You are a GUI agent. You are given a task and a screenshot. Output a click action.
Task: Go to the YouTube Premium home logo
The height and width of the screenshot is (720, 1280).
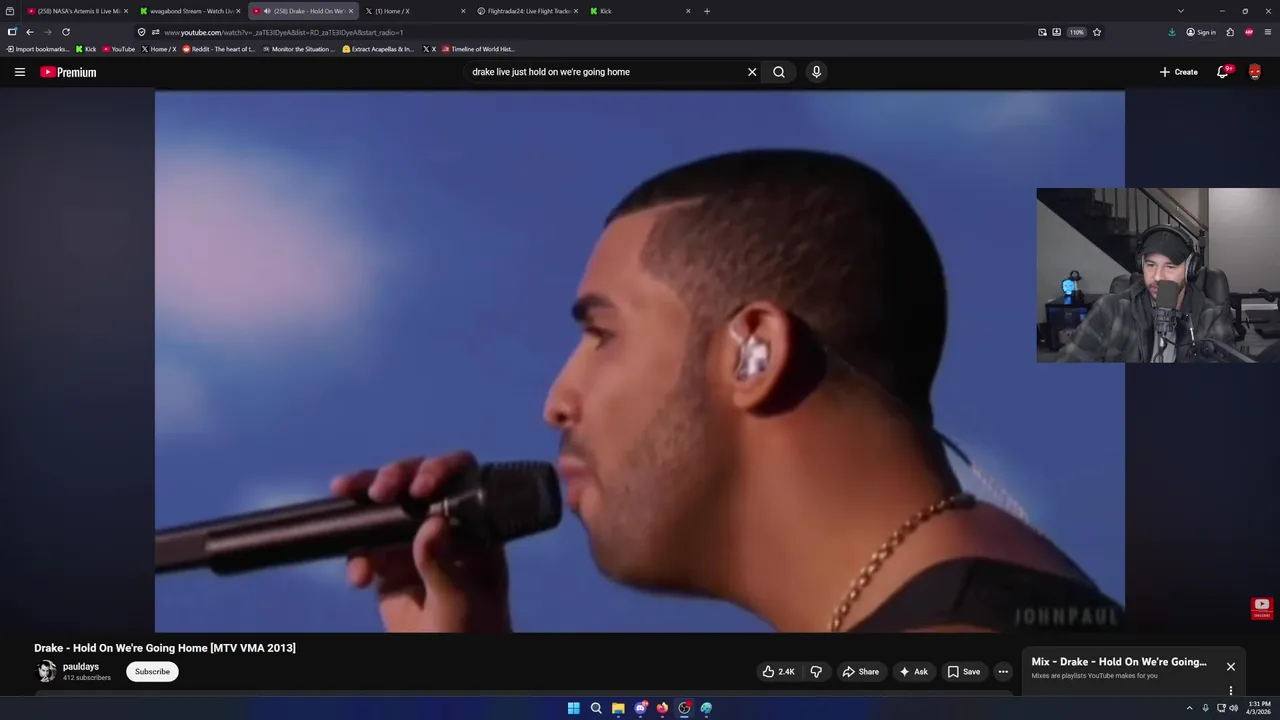[x=68, y=72]
